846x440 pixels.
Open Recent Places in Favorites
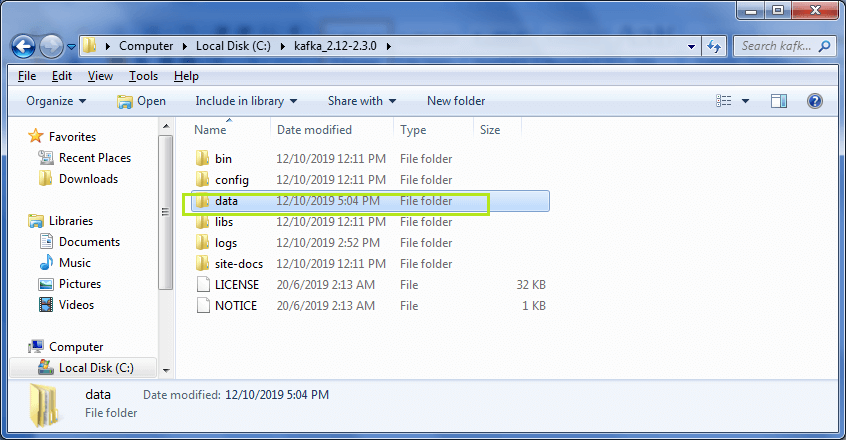pos(85,157)
